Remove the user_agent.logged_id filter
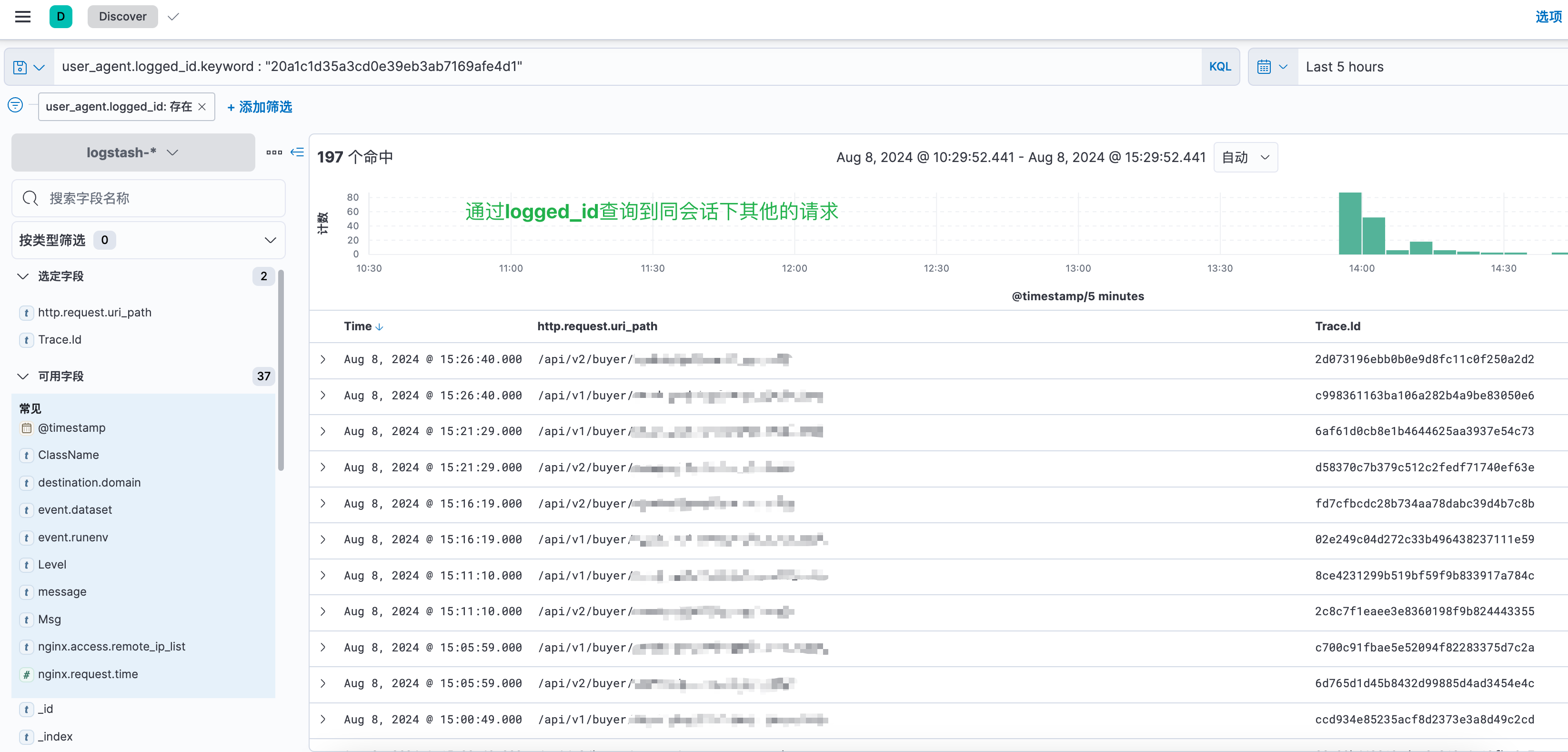The width and height of the screenshot is (1568, 752). click(x=202, y=107)
